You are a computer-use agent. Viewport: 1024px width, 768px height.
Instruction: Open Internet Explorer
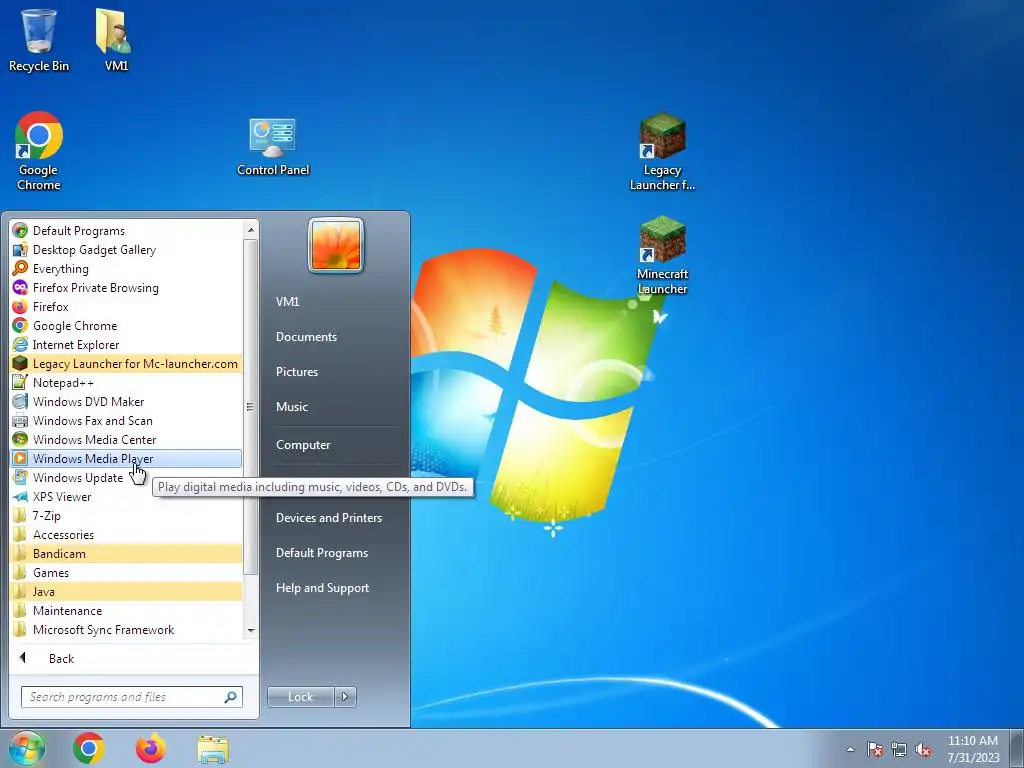point(126,344)
